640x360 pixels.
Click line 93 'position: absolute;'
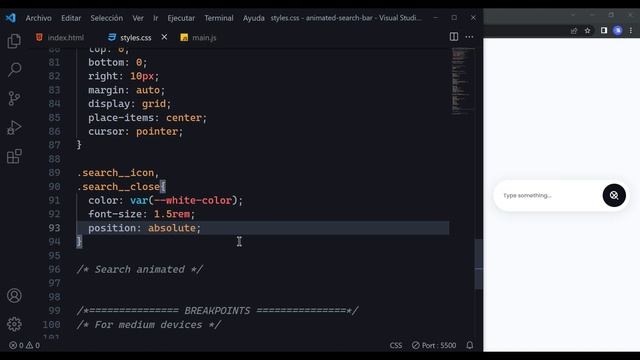coord(144,228)
